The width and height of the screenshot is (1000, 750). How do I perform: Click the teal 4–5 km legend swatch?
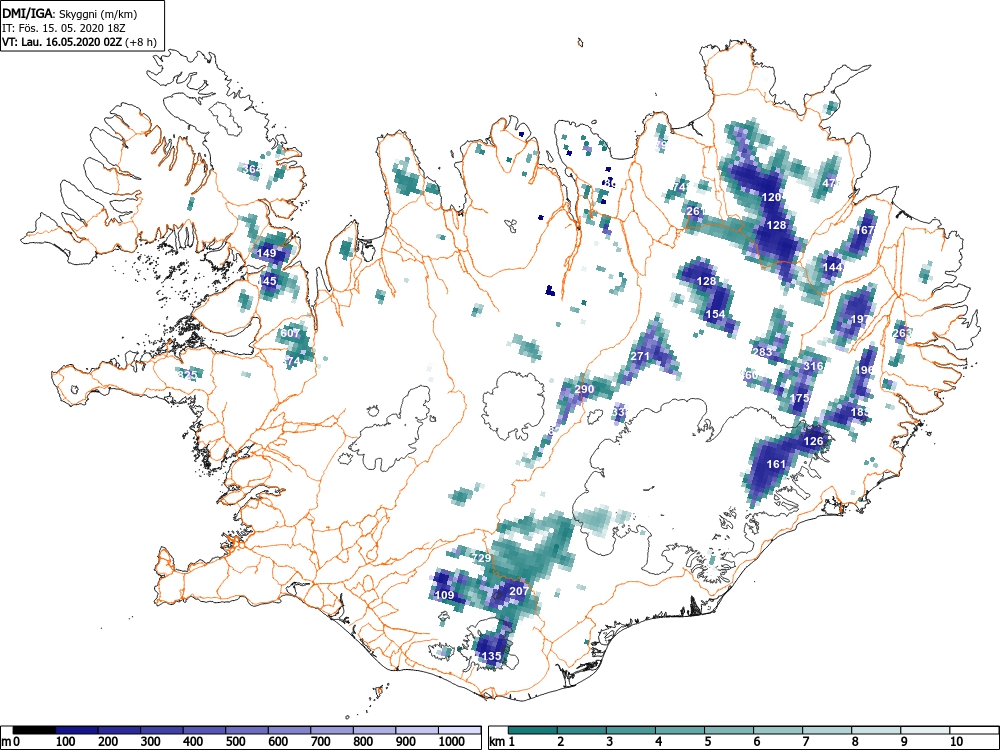coord(680,730)
